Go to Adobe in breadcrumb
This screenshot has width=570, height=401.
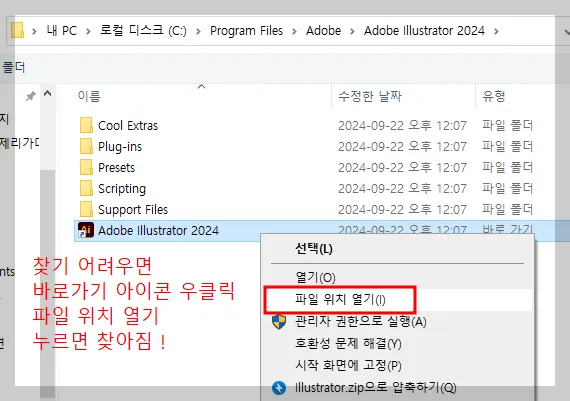coord(323,31)
